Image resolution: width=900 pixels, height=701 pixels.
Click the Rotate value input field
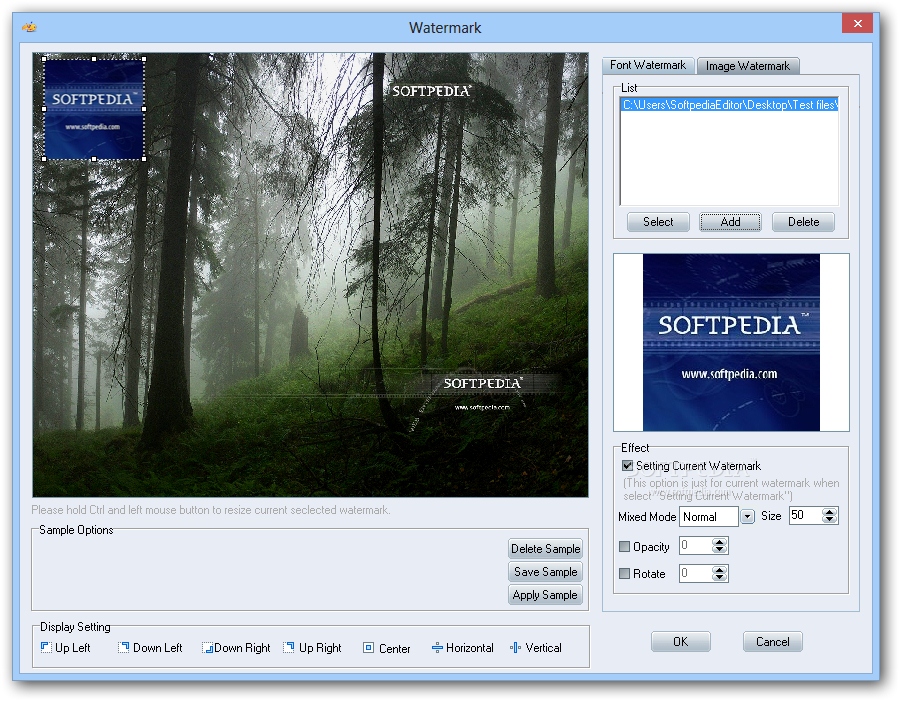(696, 573)
